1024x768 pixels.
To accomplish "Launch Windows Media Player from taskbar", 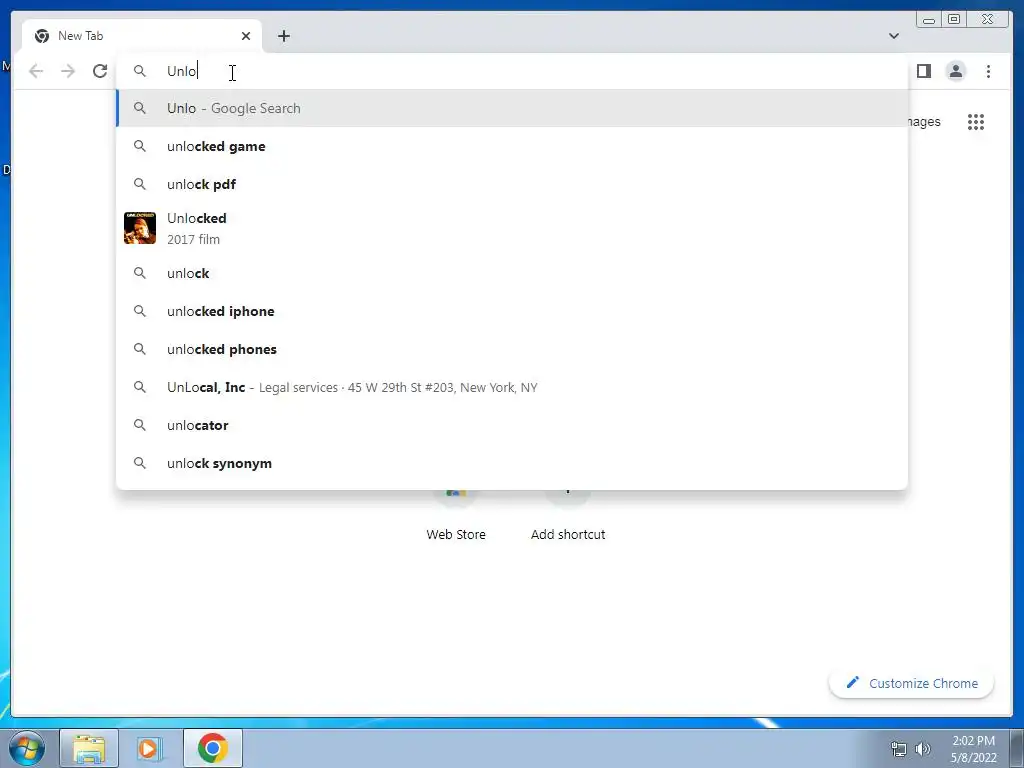I will pos(149,748).
